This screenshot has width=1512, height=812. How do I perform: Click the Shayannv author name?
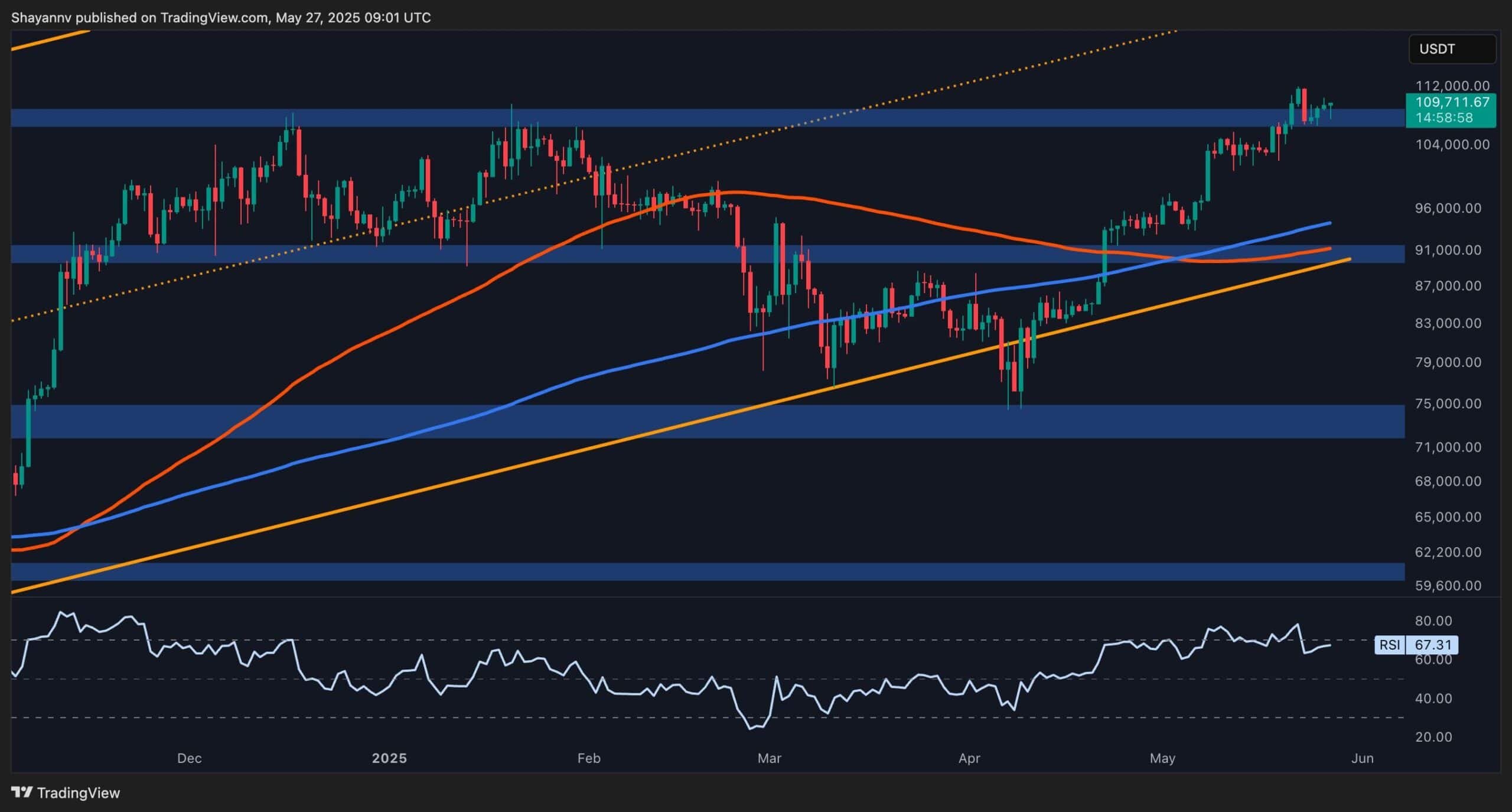(43, 17)
